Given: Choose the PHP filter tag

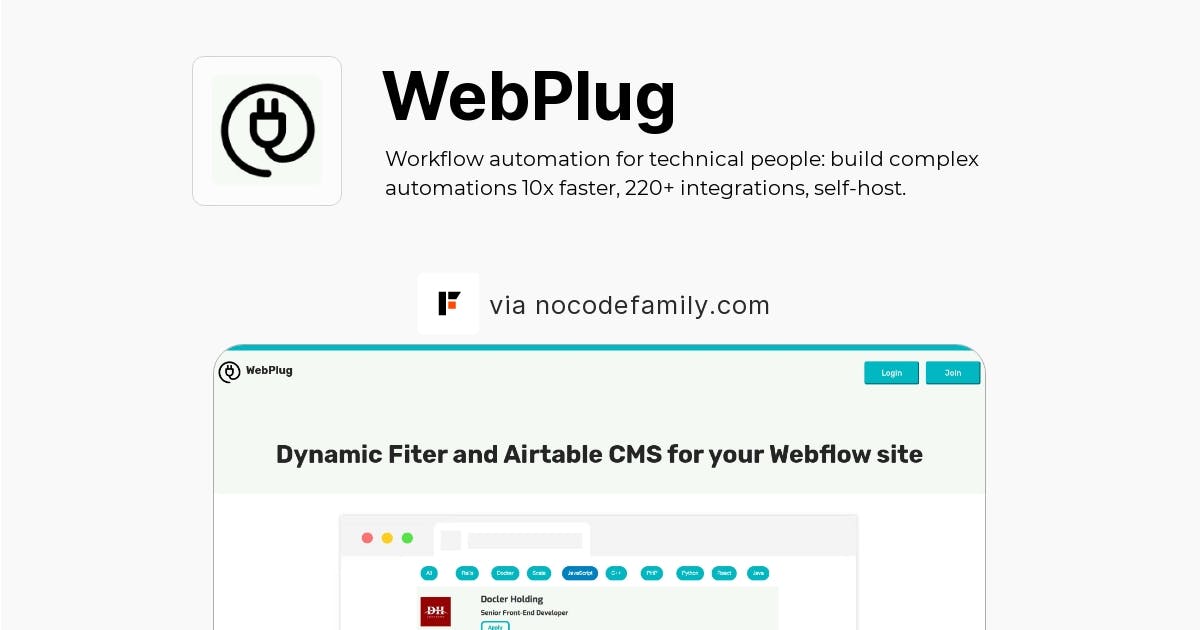Looking at the screenshot, I should pos(652,573).
